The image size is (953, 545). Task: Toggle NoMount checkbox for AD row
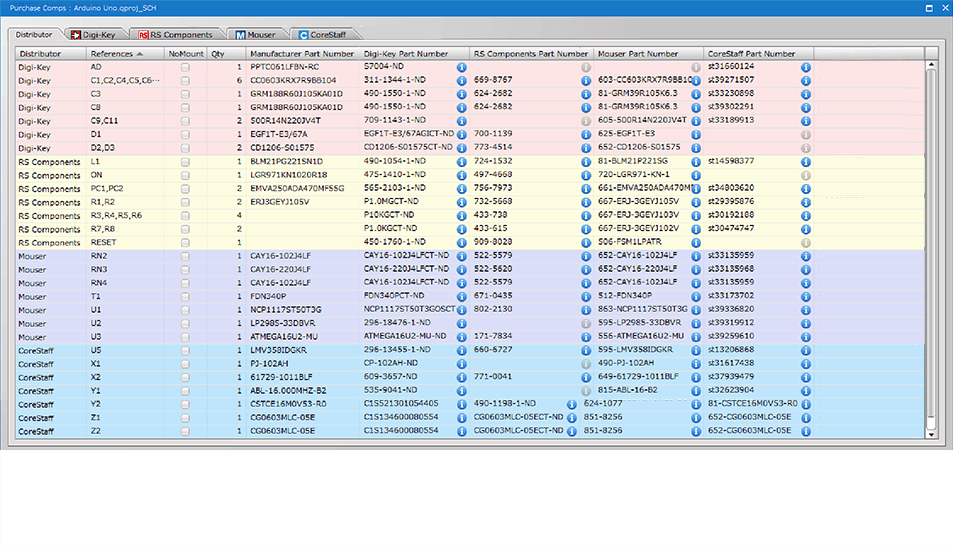185,67
